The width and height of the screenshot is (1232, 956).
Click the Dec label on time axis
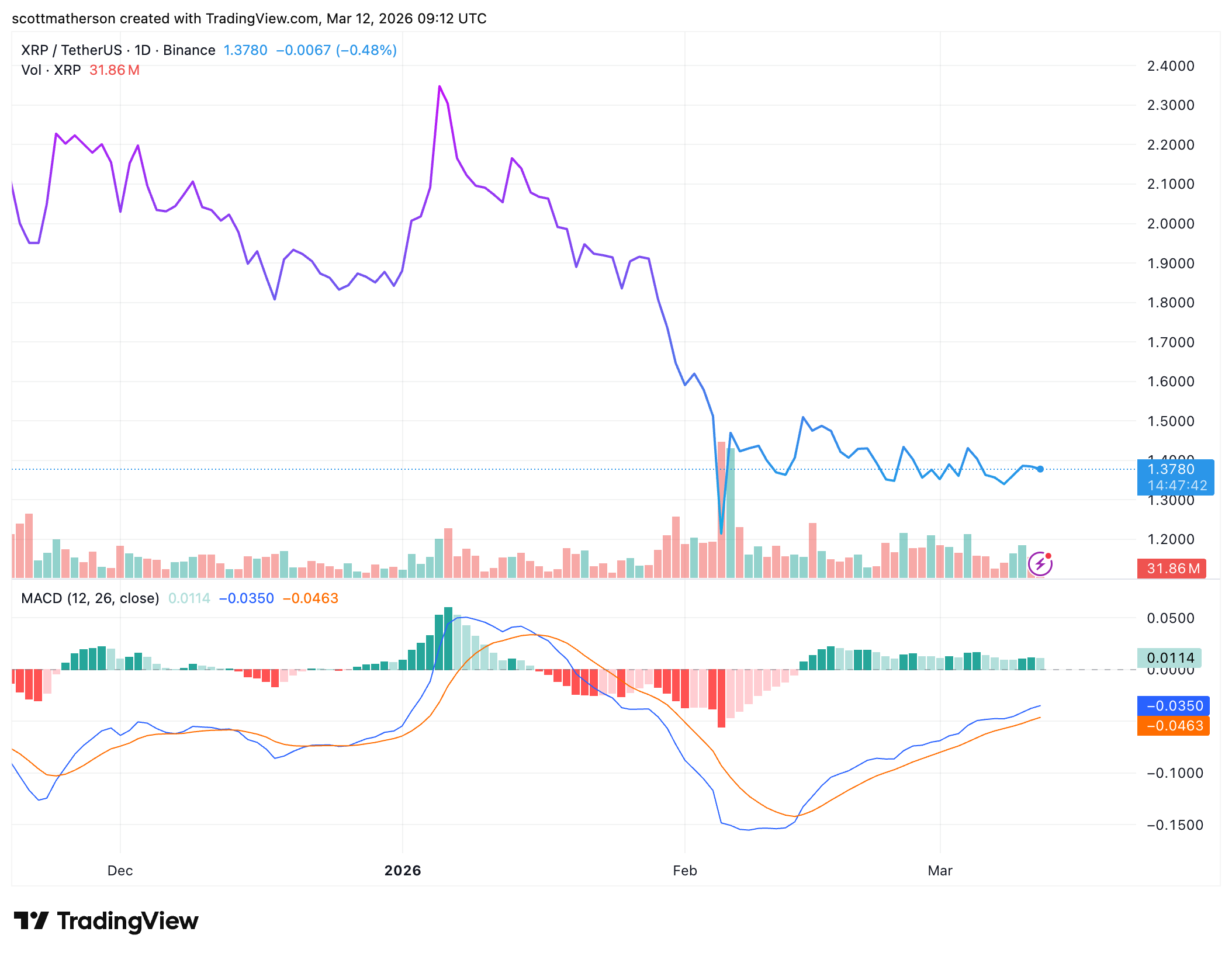(120, 871)
